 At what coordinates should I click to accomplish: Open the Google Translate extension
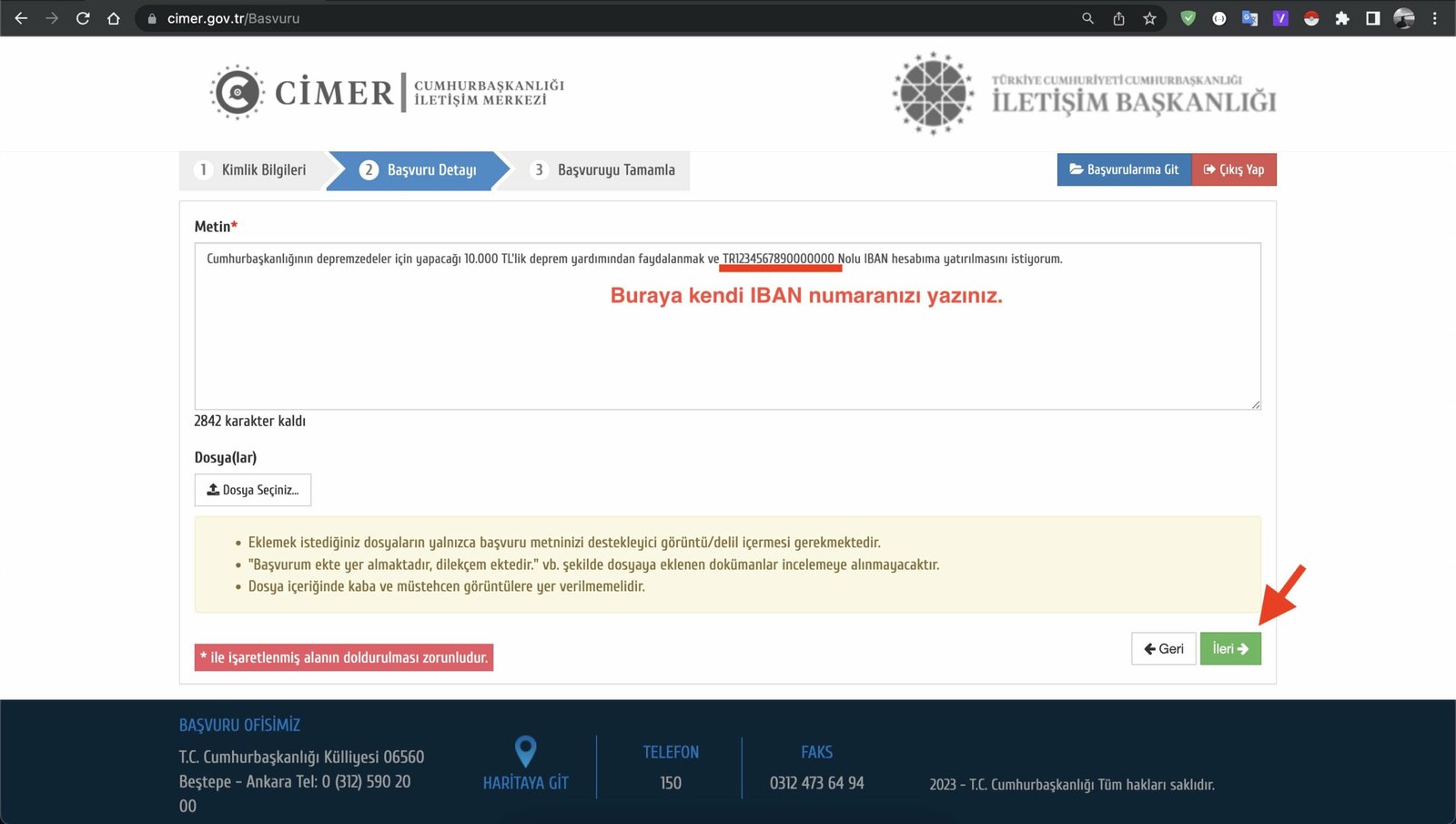(x=1249, y=18)
